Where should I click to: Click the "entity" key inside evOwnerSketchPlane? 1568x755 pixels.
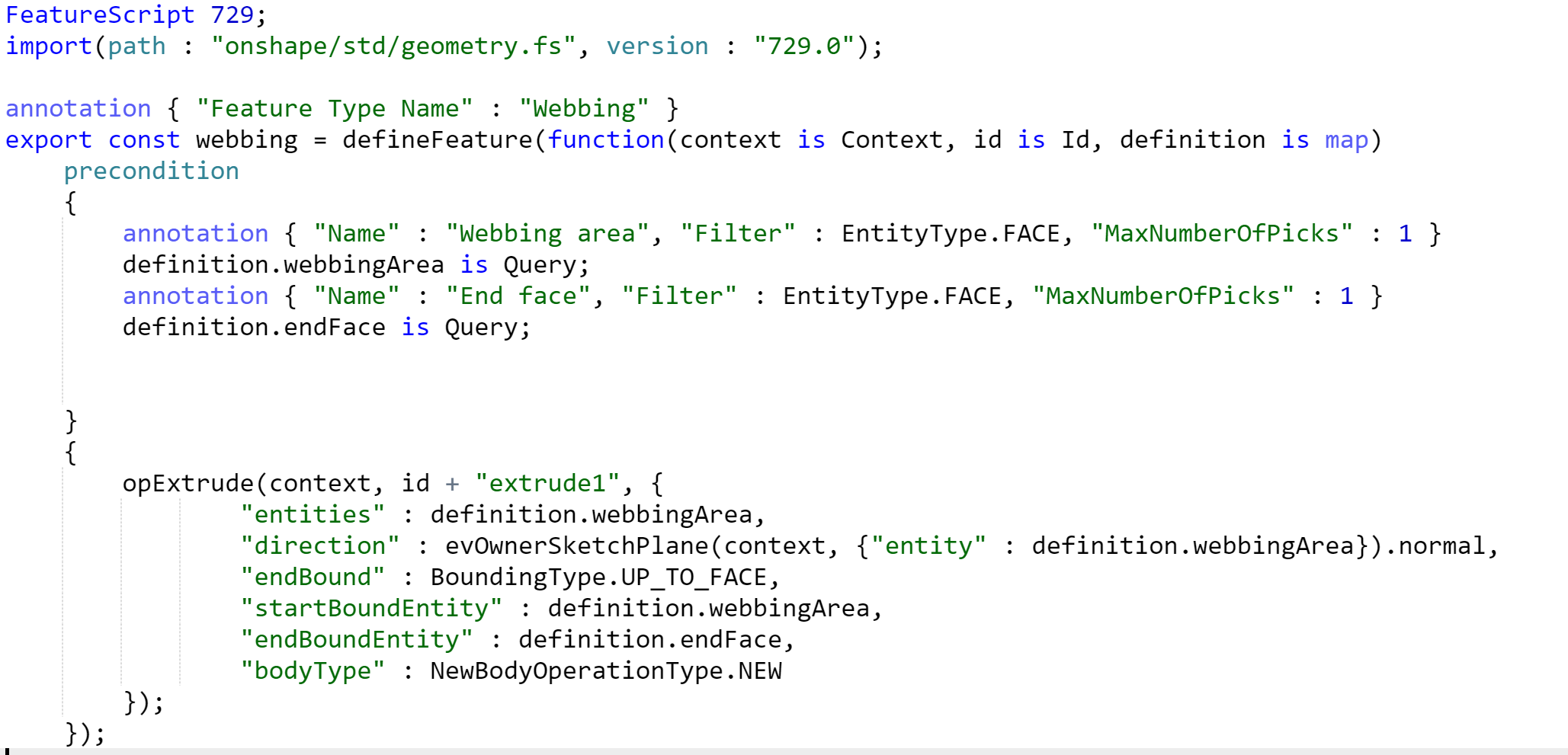(x=928, y=545)
